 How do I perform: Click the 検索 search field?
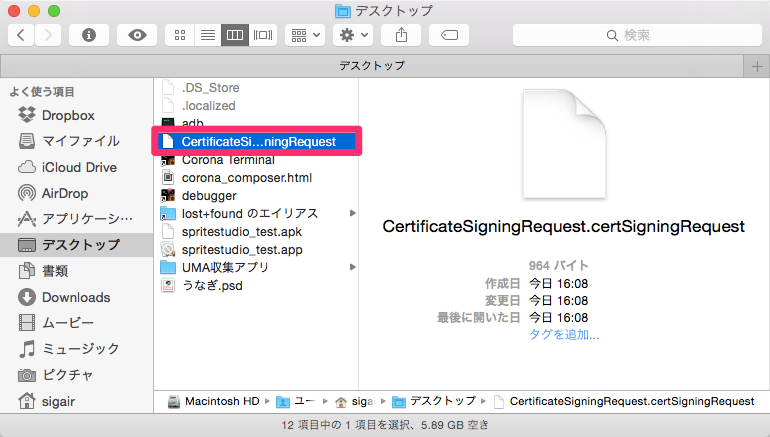click(637, 35)
